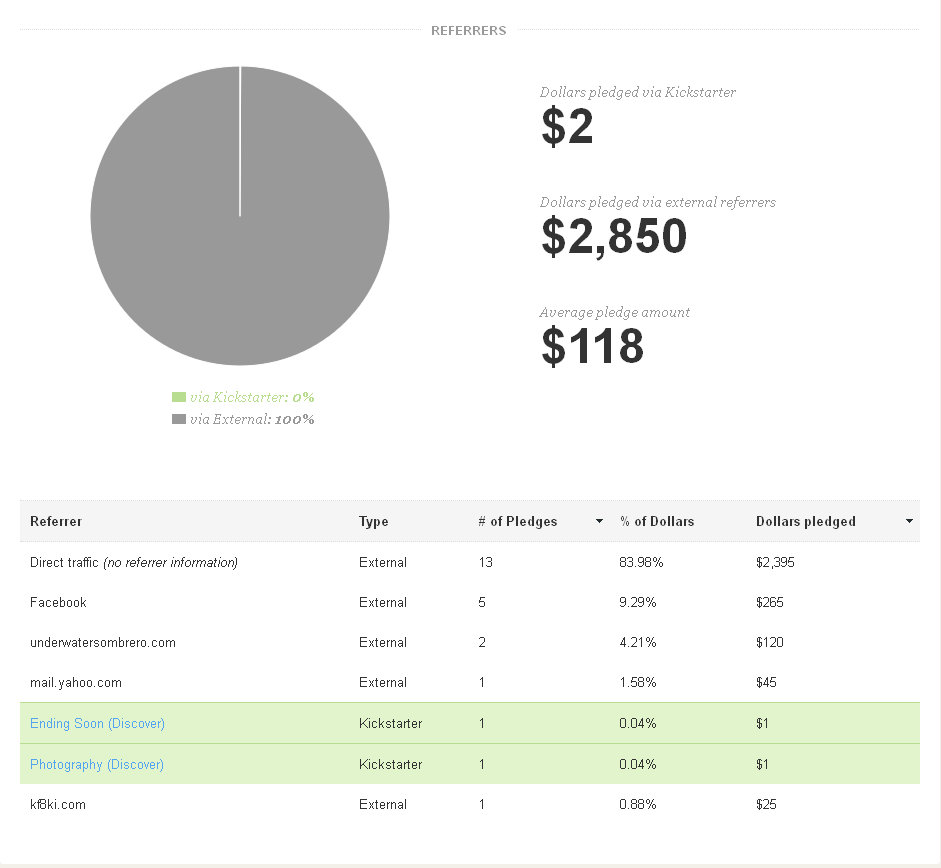Select the Direct traffic referrer row
This screenshot has height=868, width=941.
coord(470,562)
